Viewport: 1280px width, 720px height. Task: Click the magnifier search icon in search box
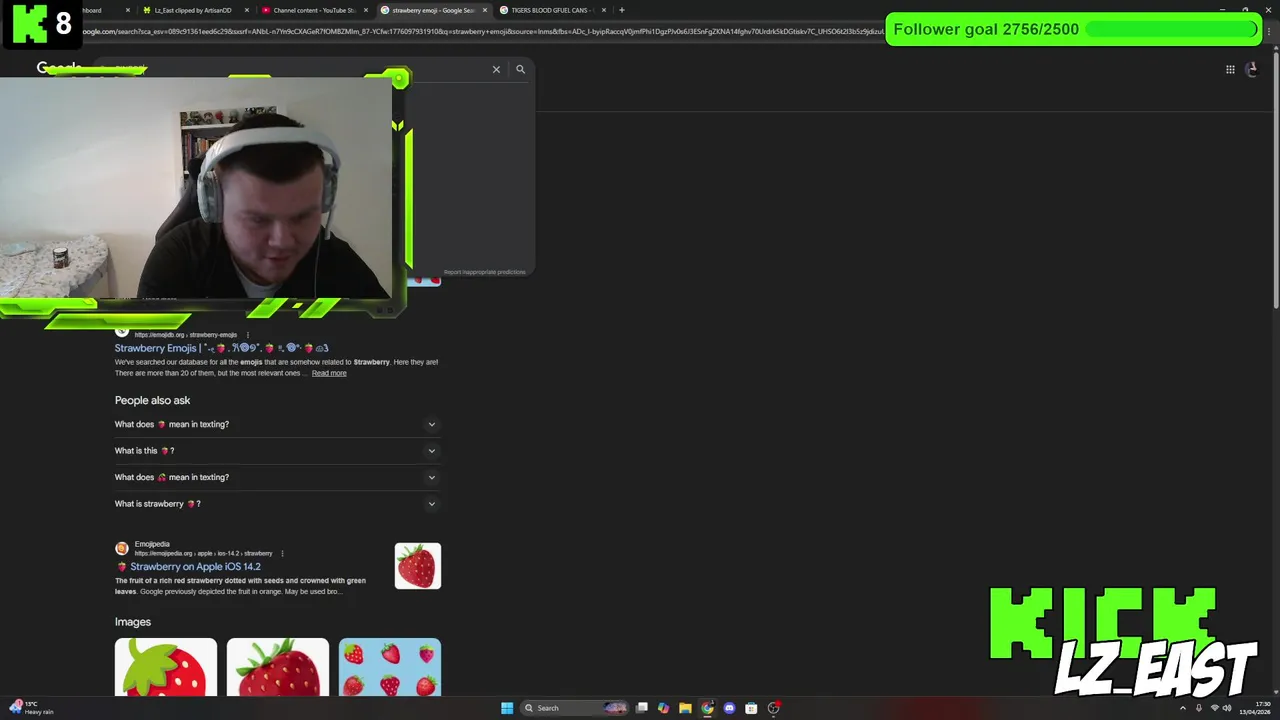click(520, 69)
